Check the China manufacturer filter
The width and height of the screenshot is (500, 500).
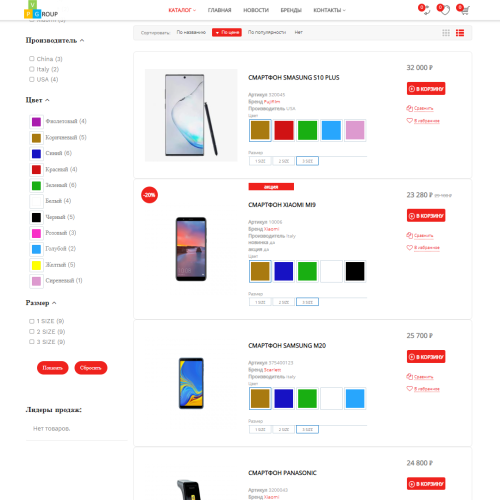(x=32, y=59)
